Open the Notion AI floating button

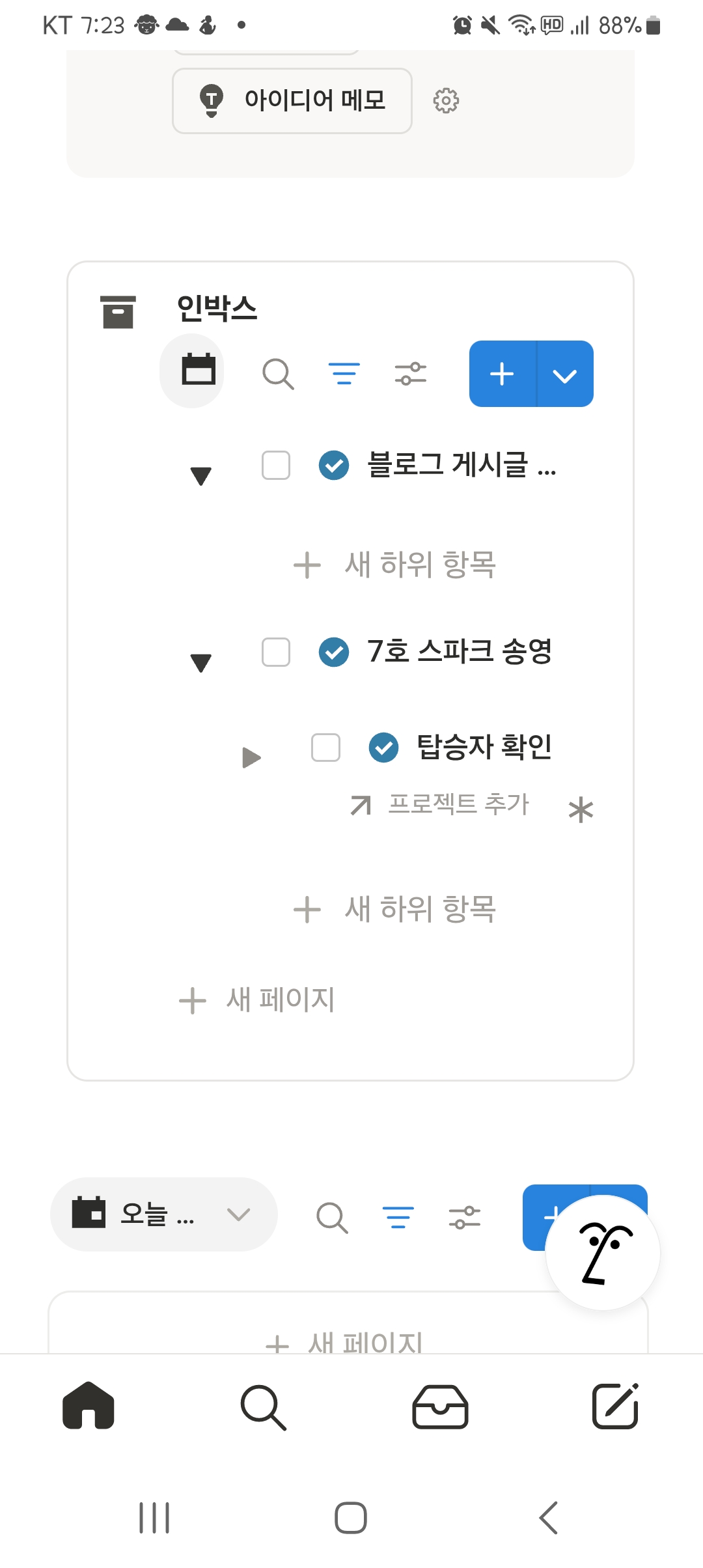click(x=603, y=1253)
